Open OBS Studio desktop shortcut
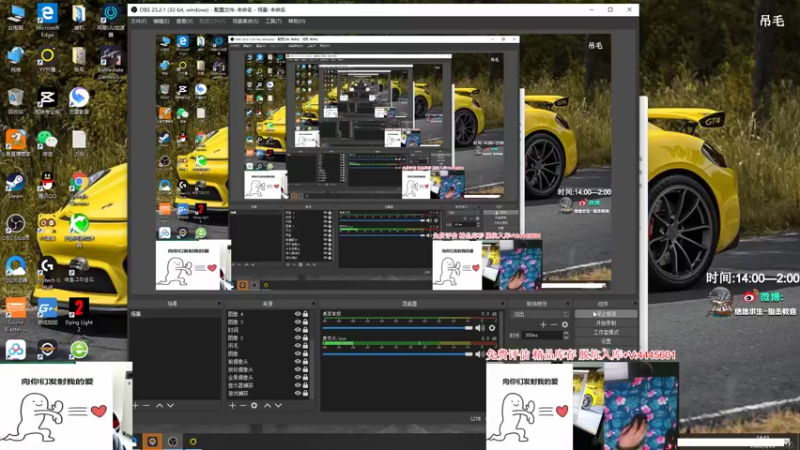The height and width of the screenshot is (450, 800). pyautogui.click(x=15, y=228)
